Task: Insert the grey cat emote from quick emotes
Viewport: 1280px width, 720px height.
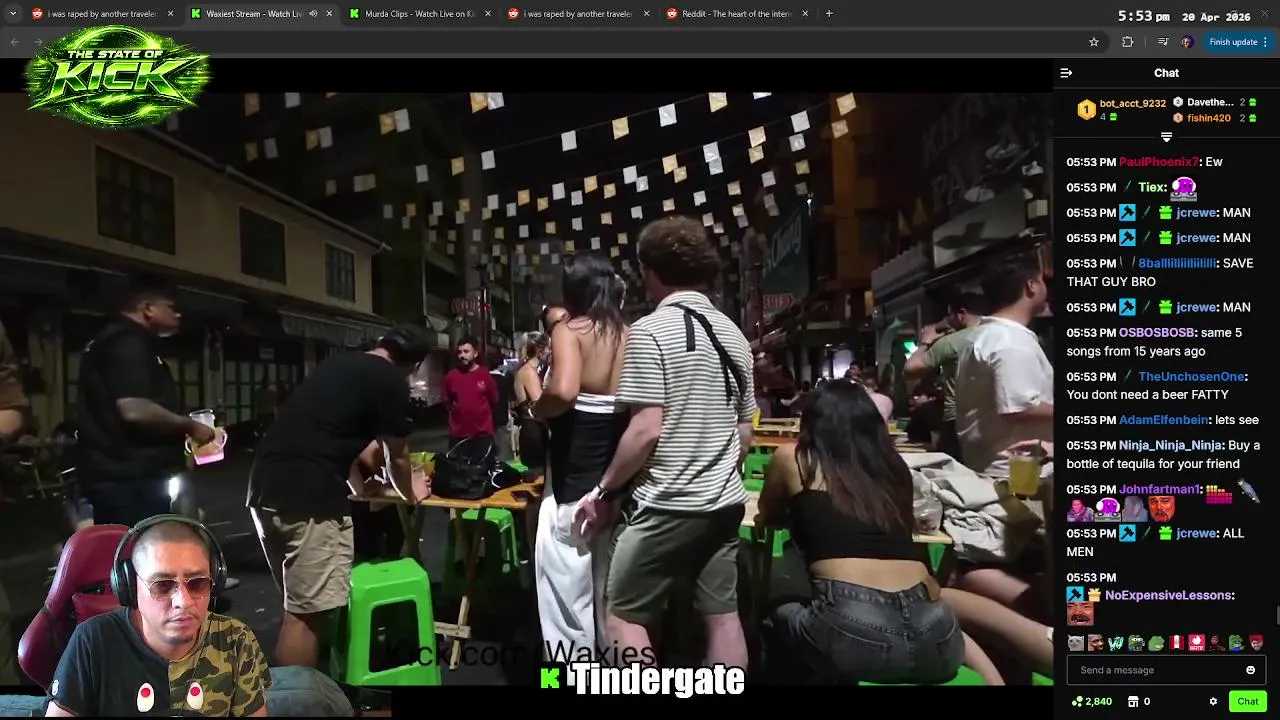Action: (1075, 643)
